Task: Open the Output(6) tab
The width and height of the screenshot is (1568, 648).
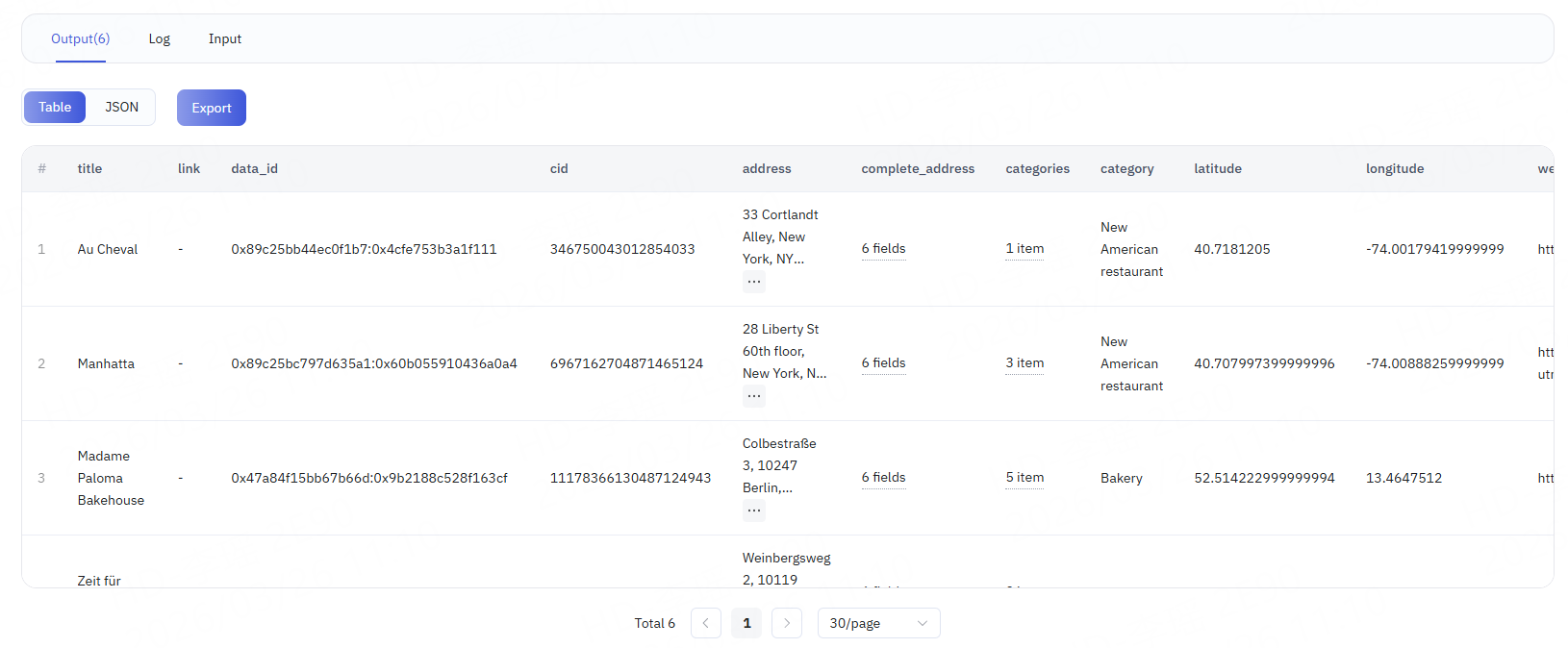Action: tap(80, 39)
